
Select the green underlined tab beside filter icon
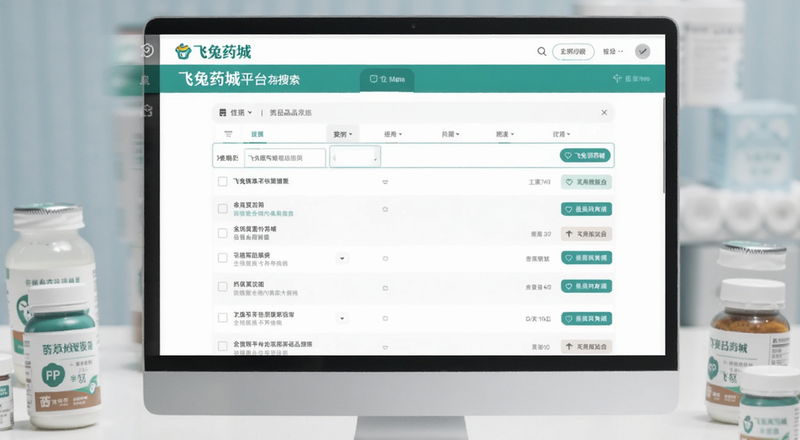257,134
